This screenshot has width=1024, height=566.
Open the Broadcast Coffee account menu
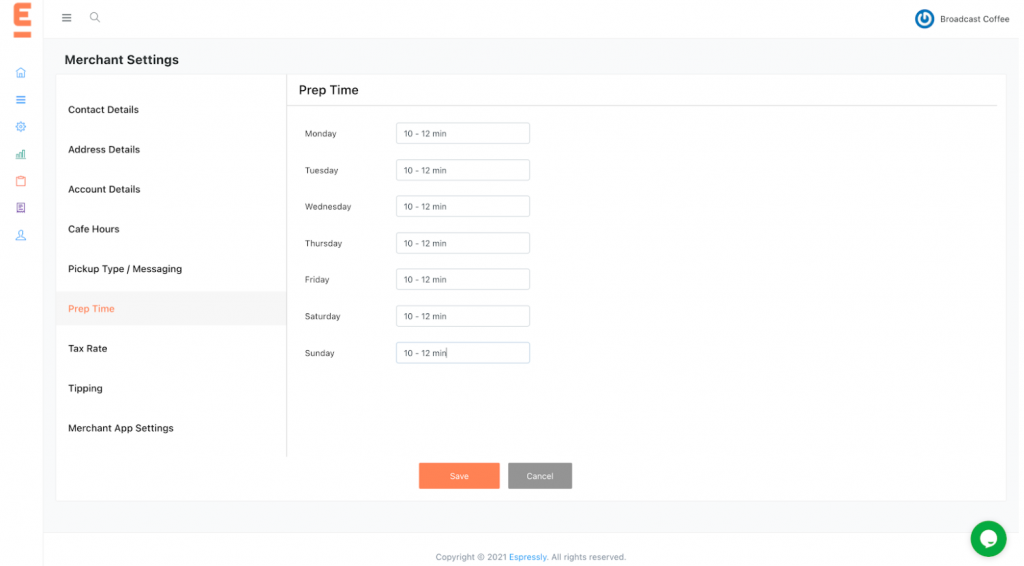point(961,19)
